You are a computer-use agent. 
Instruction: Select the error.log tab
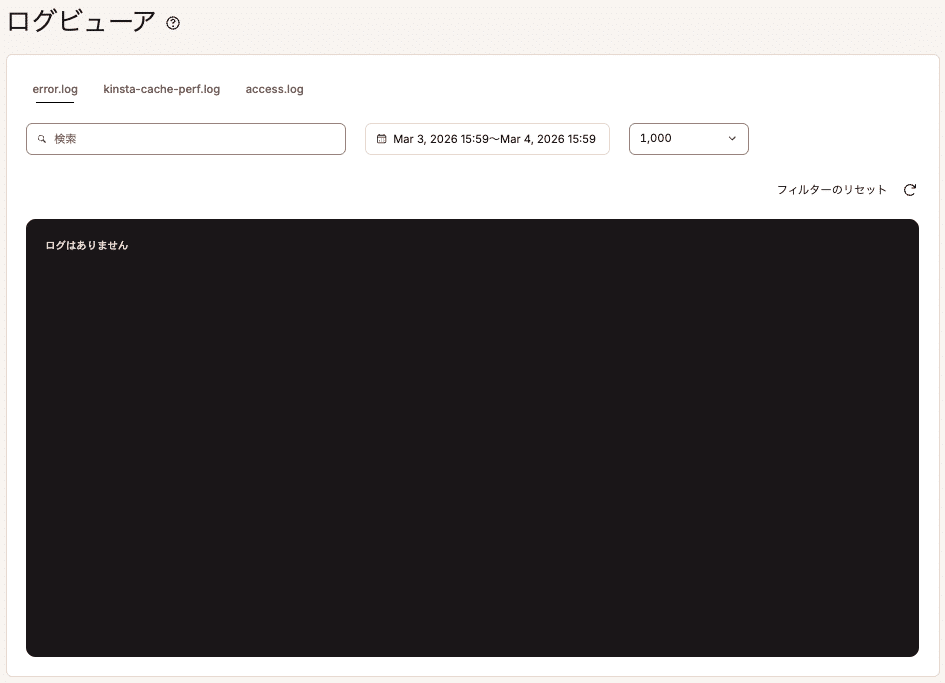(55, 89)
